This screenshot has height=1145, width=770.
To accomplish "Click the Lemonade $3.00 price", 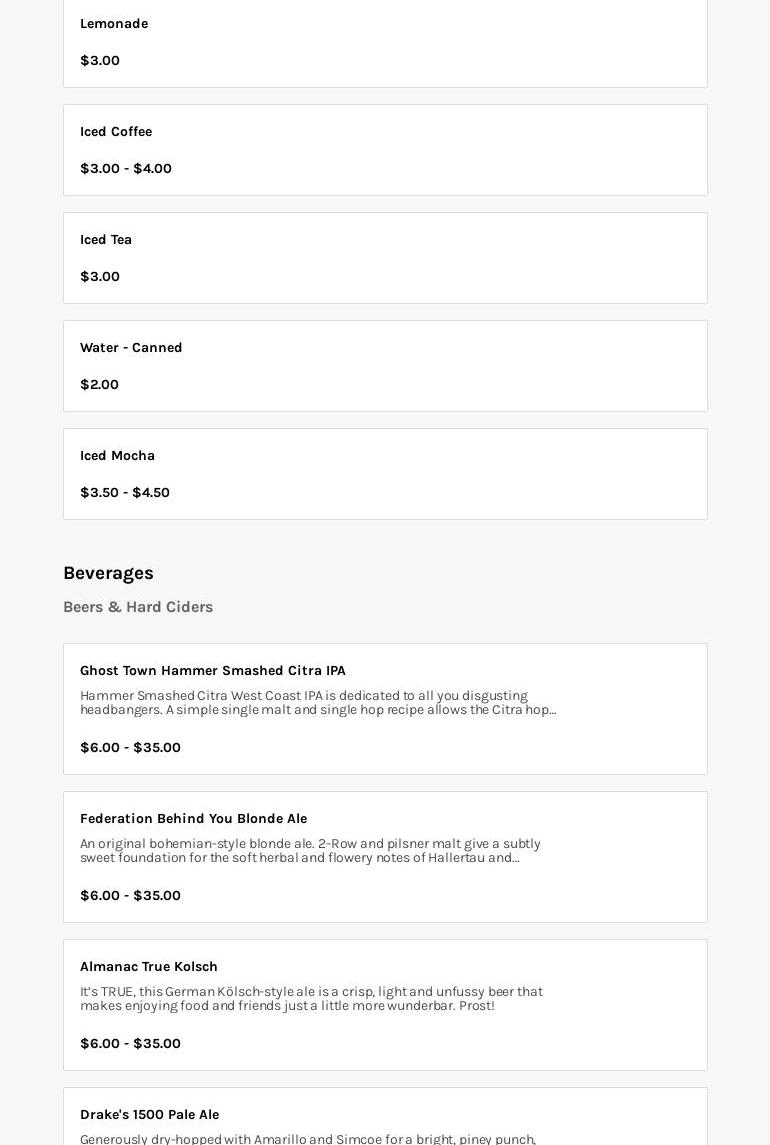I will click(x=100, y=61).
